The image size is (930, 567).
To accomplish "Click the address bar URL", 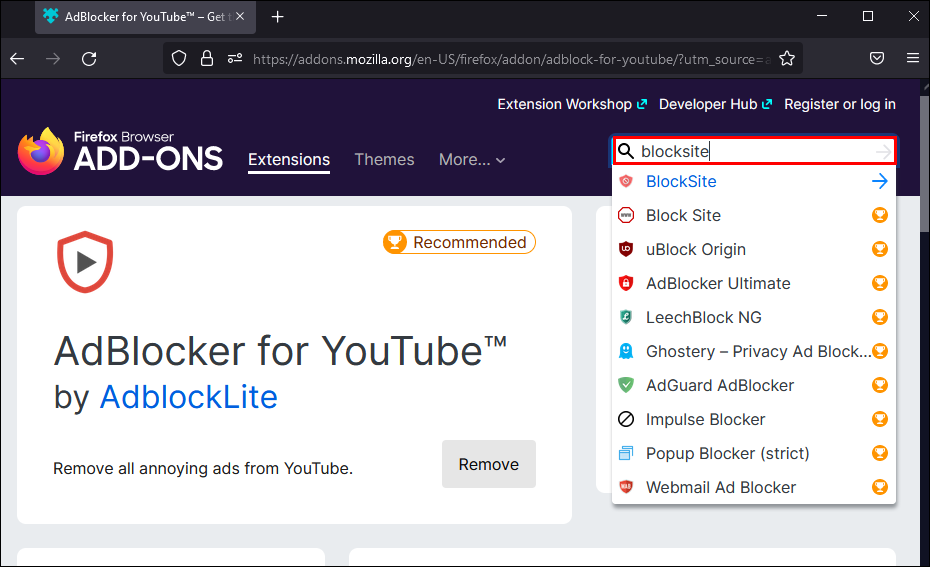I will tap(511, 59).
